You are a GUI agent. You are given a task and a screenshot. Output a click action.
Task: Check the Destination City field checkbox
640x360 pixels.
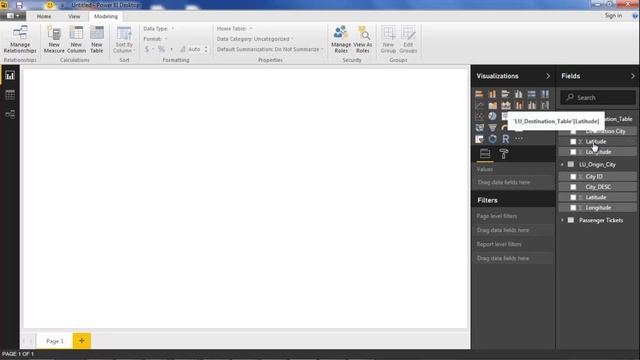click(x=573, y=131)
